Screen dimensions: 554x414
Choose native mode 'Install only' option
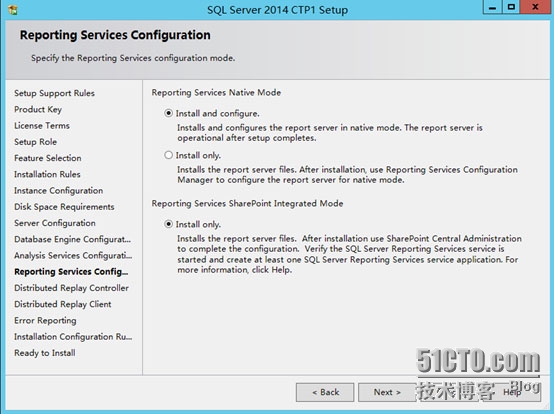point(169,155)
